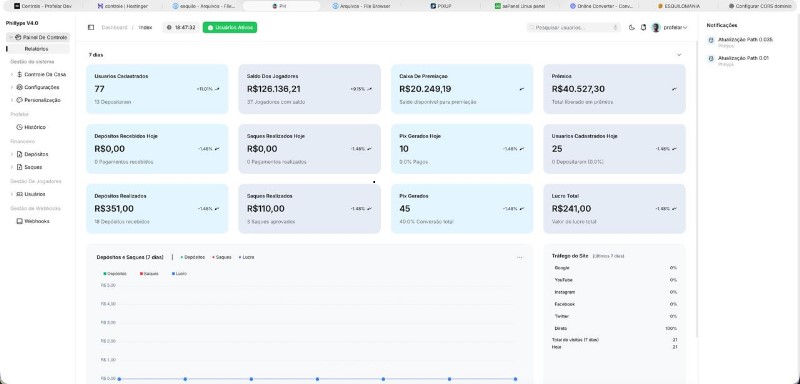Click the search icon in Pesquisar usuarios field
800x384 pixels.
pos(532,28)
